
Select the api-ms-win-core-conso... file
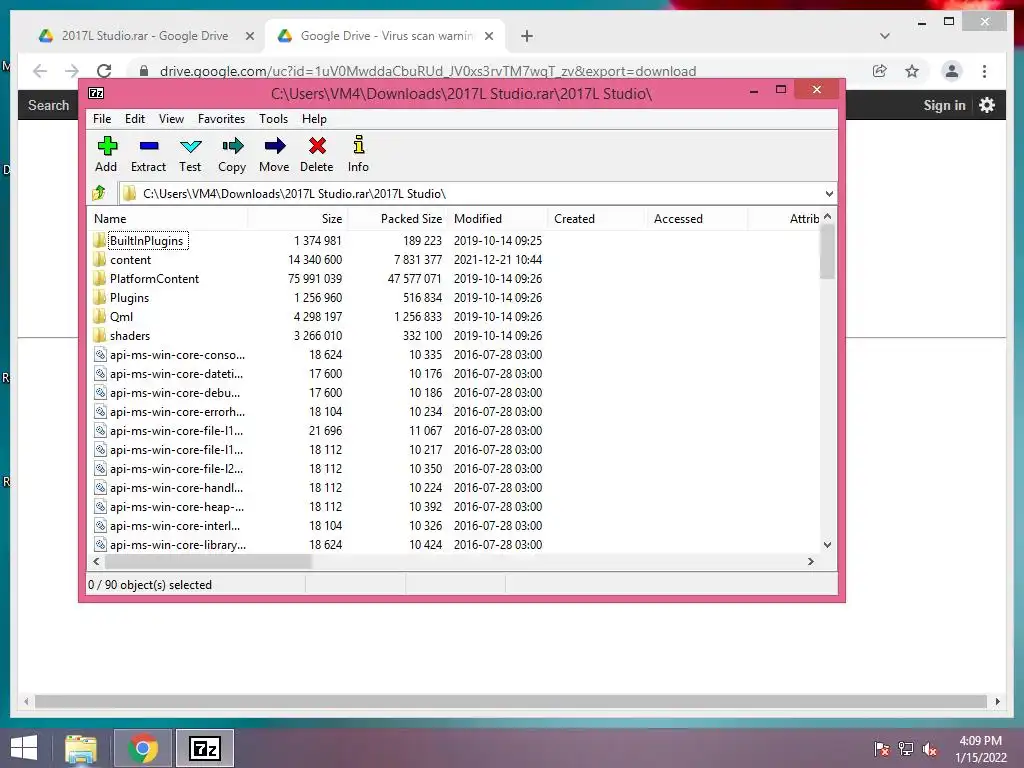click(x=177, y=355)
